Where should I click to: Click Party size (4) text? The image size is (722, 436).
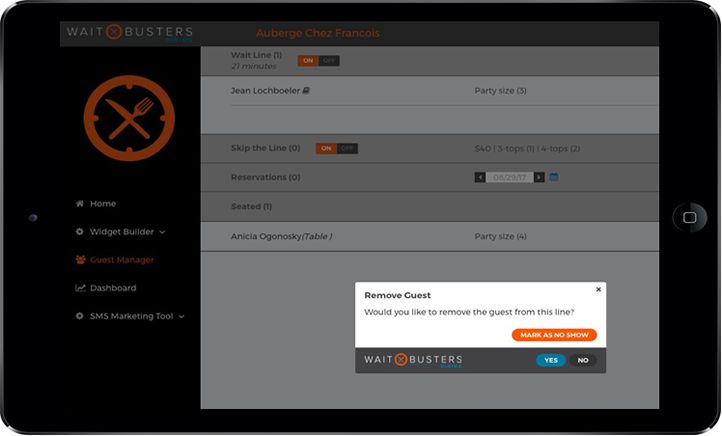point(501,236)
